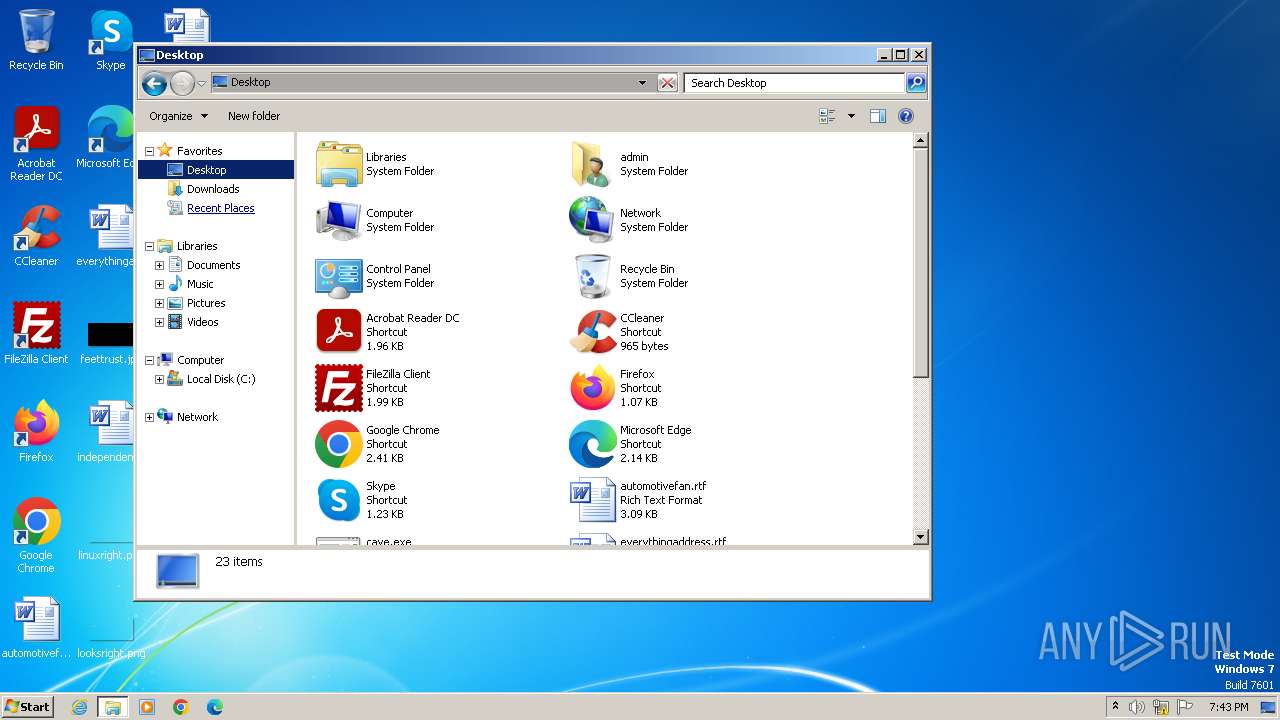Image resolution: width=1280 pixels, height=720 pixels.
Task: Open the recent pages dropdown arrow
Action: (202, 83)
